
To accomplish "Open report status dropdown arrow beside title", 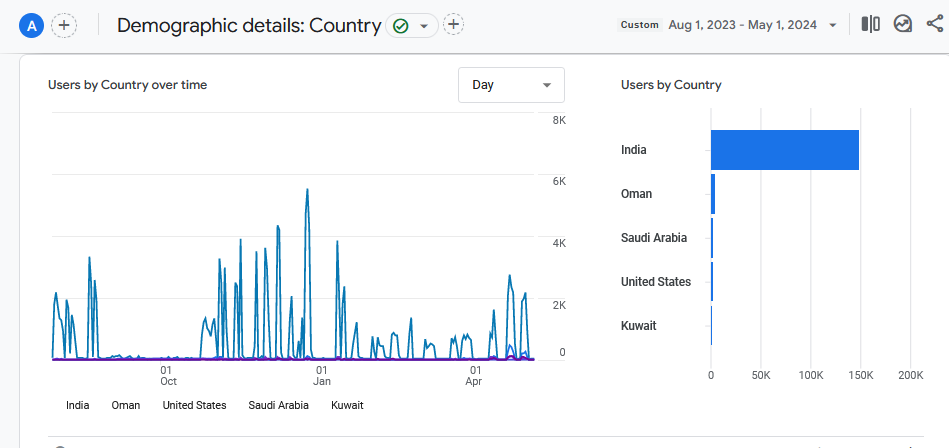I will point(424,26).
